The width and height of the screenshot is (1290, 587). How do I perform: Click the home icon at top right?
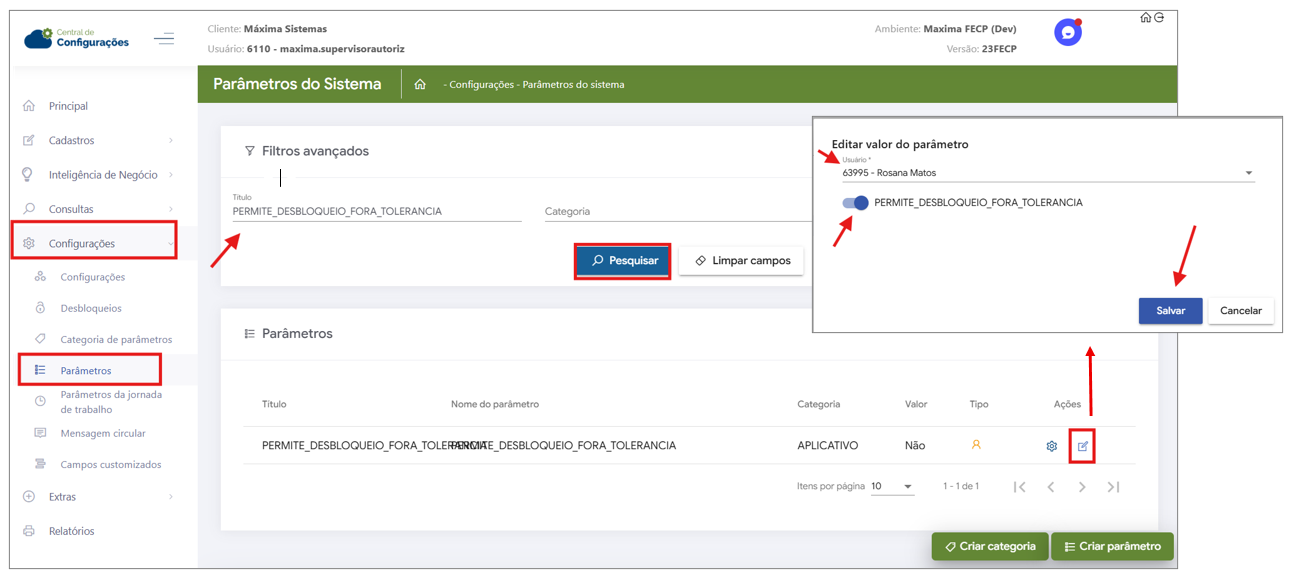1146,17
